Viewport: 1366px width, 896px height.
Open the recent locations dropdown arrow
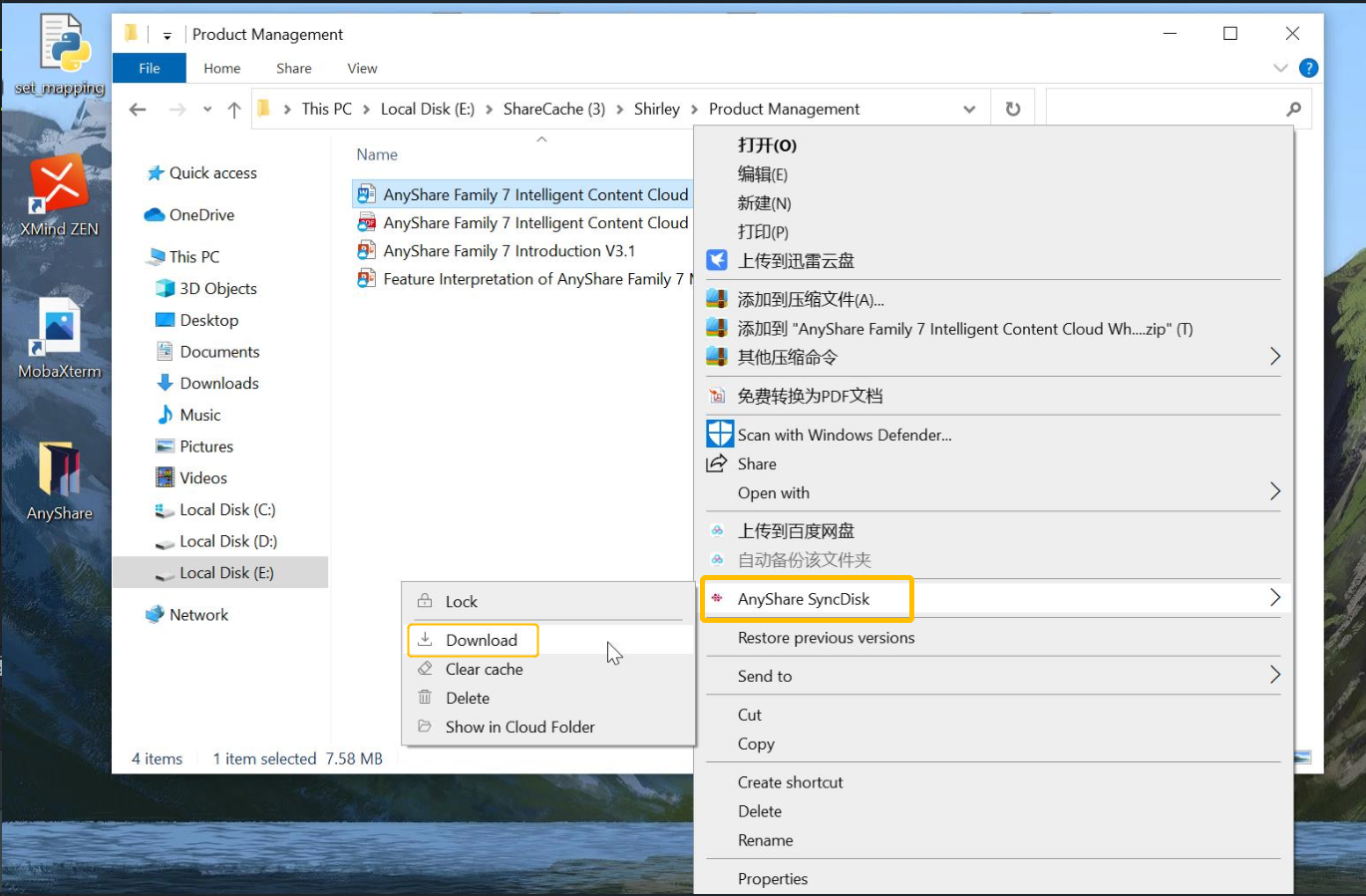pyautogui.click(x=207, y=110)
